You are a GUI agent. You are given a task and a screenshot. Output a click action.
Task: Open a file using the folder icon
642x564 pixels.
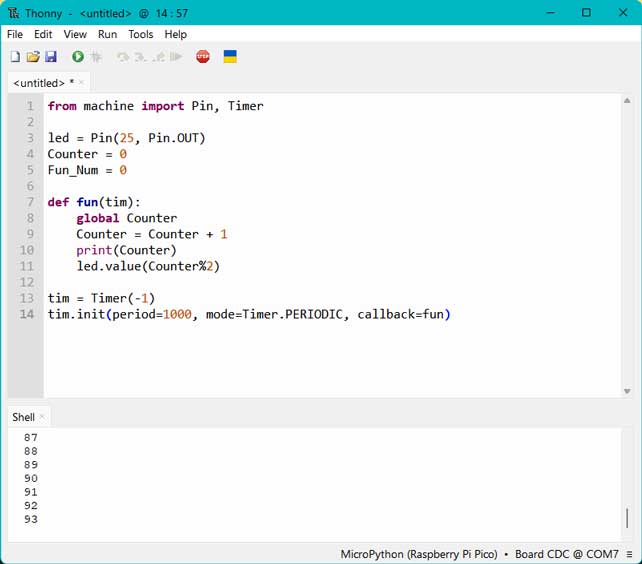33,57
